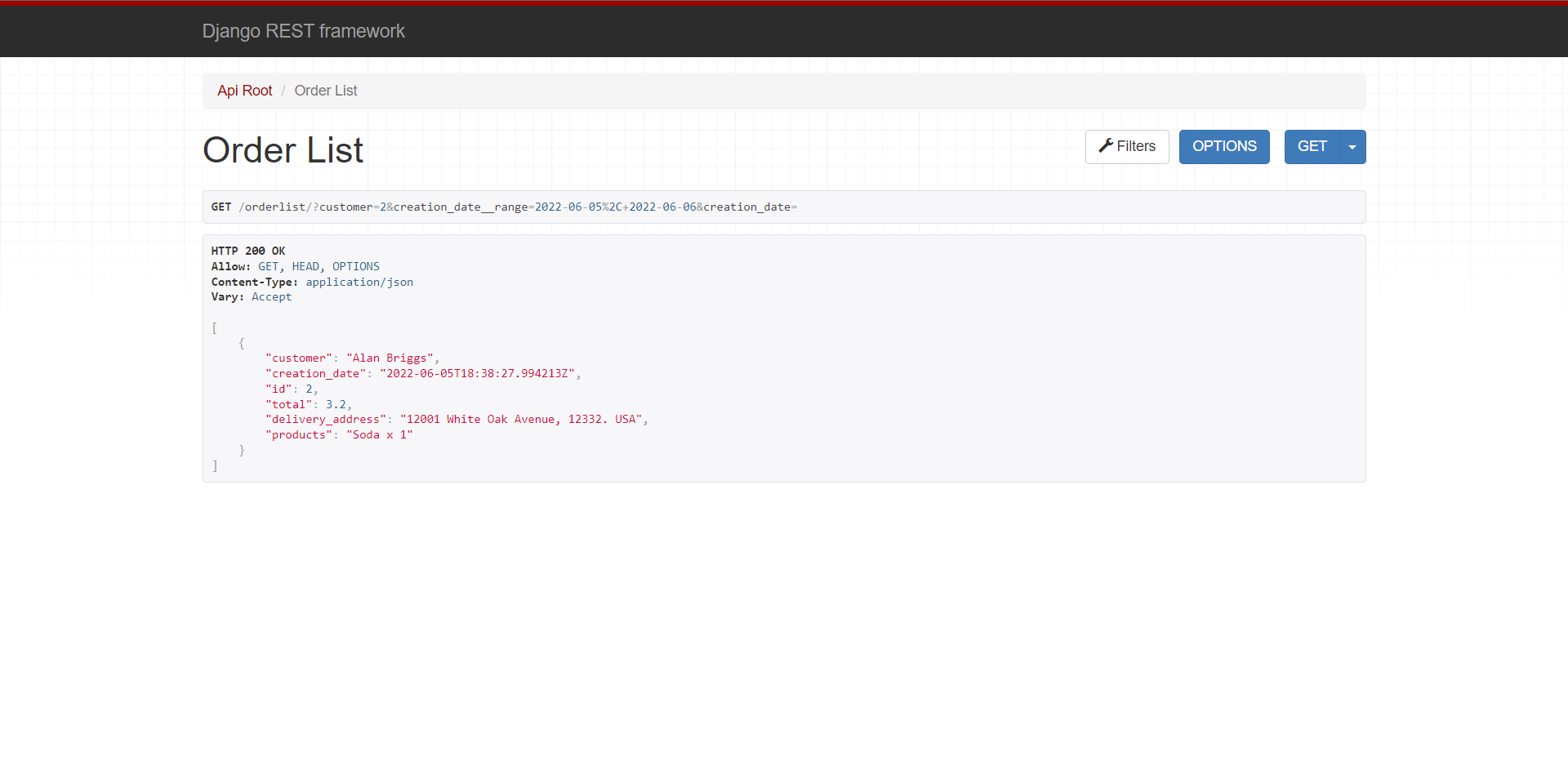Click the Vary: Accept header line
Image resolution: width=1568 pixels, height=761 pixels.
(252, 296)
